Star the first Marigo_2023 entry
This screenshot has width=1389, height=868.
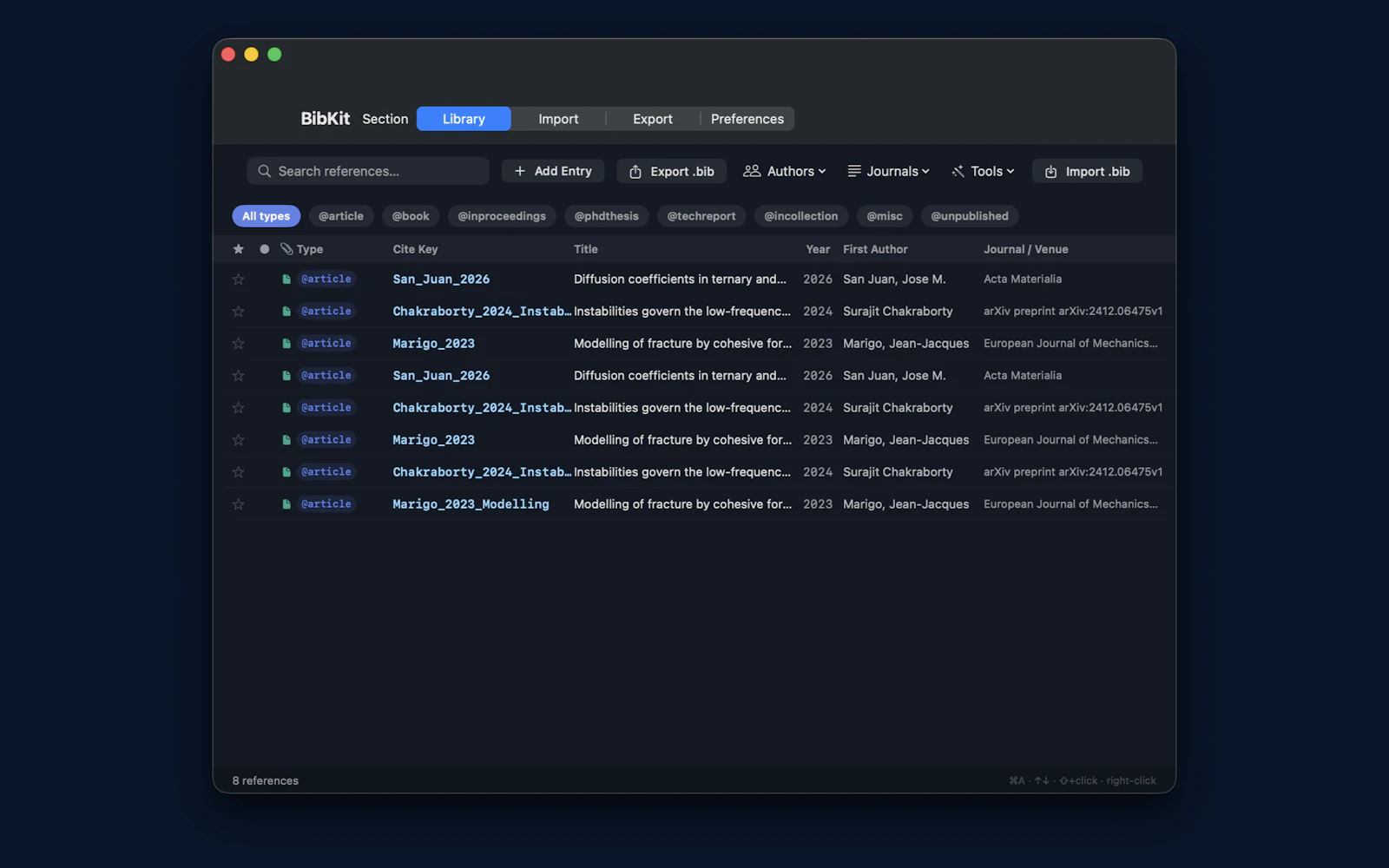click(x=238, y=344)
